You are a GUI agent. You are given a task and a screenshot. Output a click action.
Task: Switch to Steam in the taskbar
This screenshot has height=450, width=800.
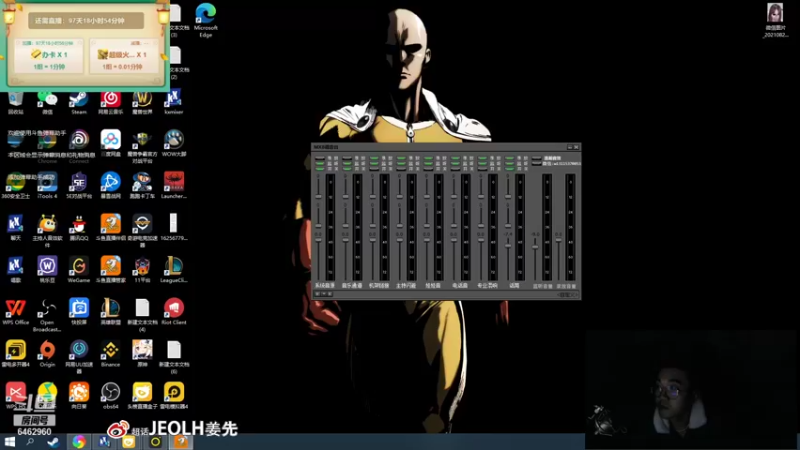[53, 442]
